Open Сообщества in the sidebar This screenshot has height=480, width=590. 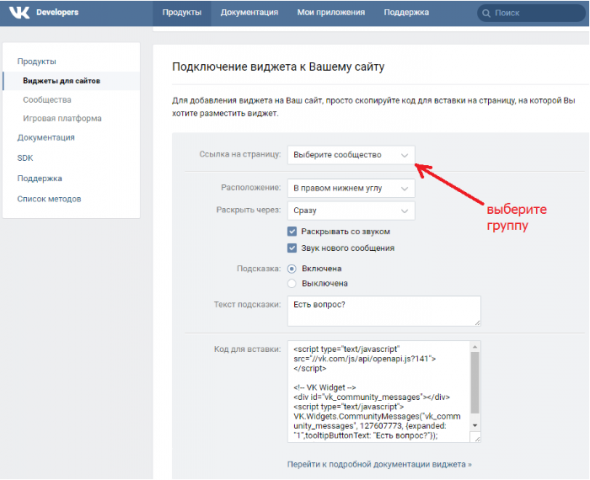[47, 100]
